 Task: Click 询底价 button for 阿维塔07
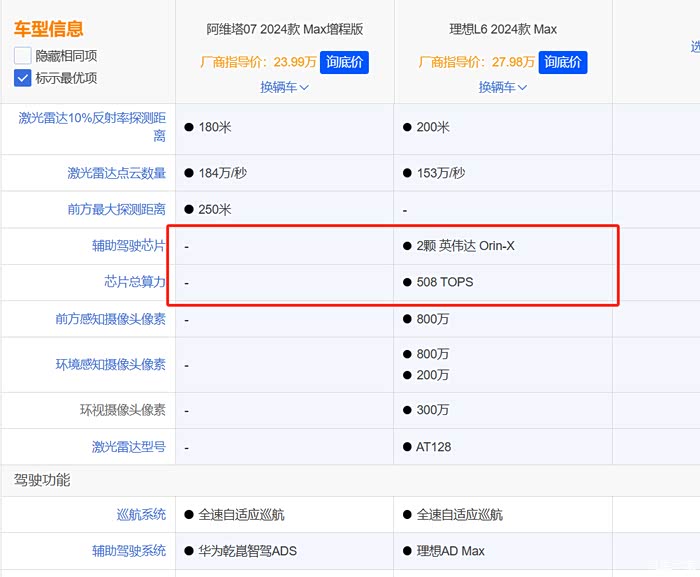pyautogui.click(x=344, y=62)
